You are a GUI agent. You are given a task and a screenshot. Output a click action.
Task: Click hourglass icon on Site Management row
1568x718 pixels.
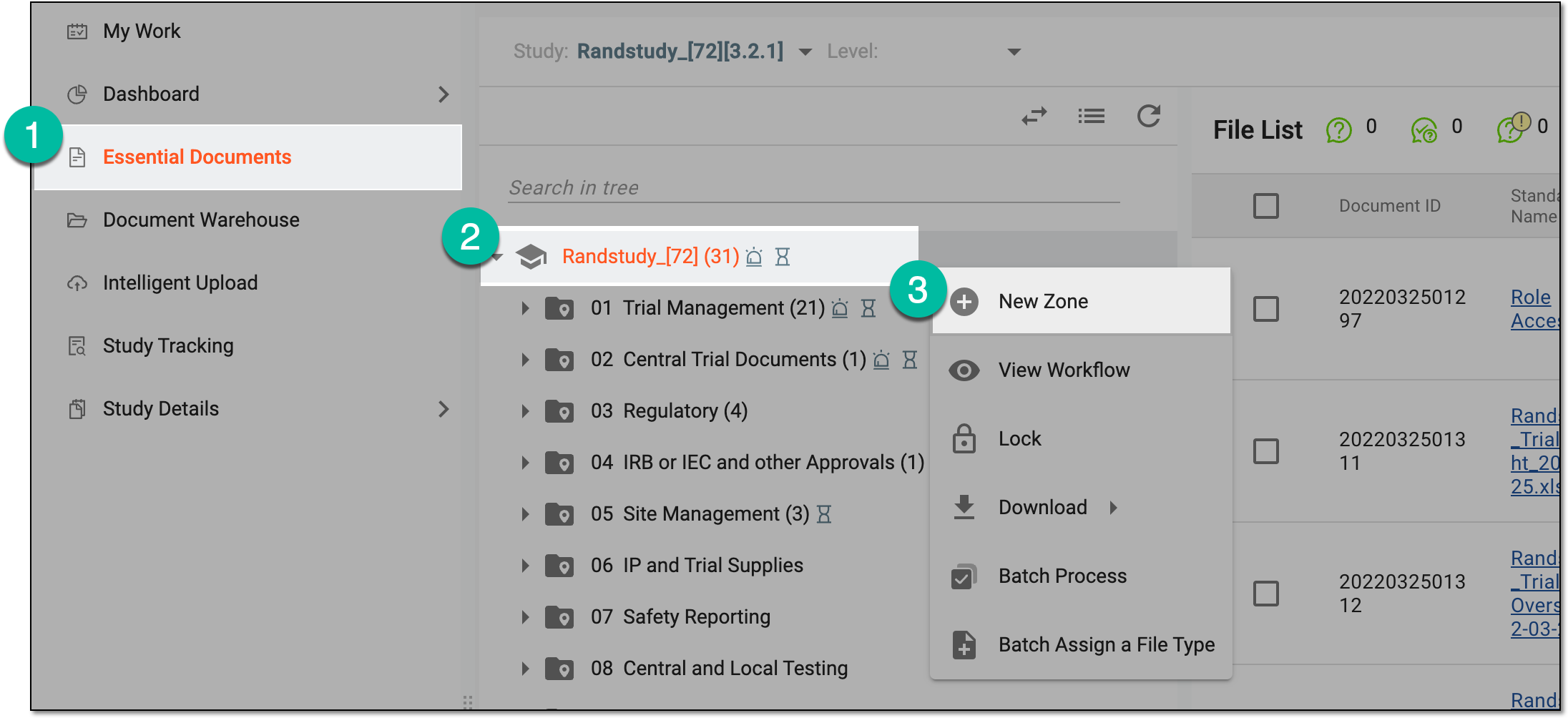tap(824, 514)
